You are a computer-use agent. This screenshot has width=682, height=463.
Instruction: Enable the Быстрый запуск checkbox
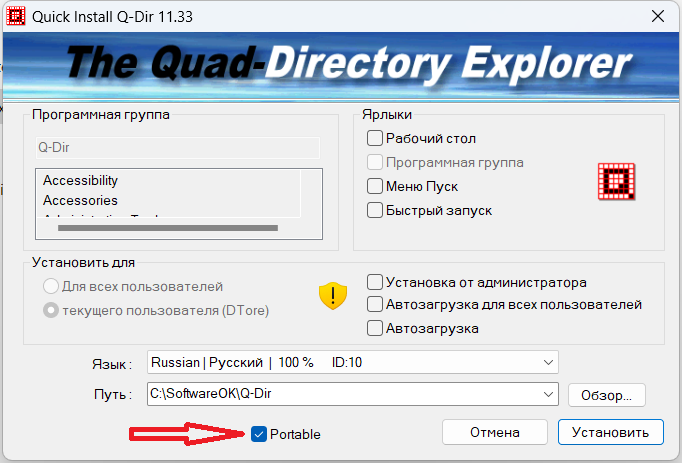pos(375,210)
